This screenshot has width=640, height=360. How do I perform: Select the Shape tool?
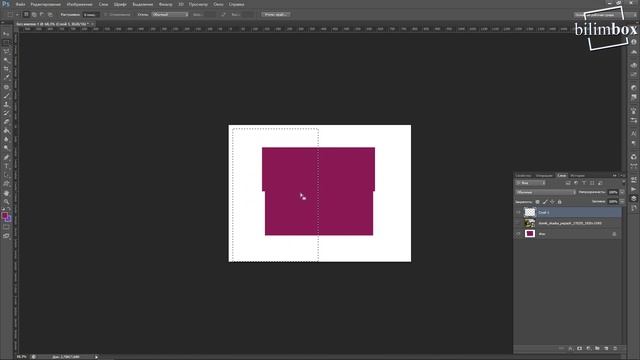tap(6, 184)
